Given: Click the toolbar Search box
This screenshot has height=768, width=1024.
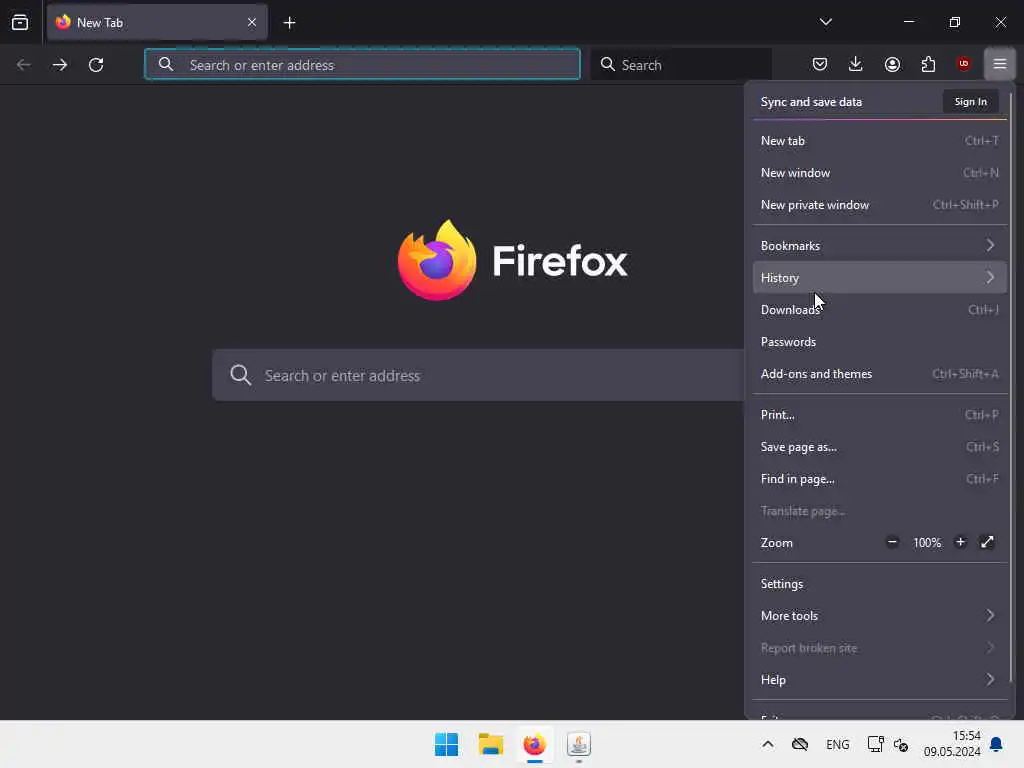Looking at the screenshot, I should (681, 65).
